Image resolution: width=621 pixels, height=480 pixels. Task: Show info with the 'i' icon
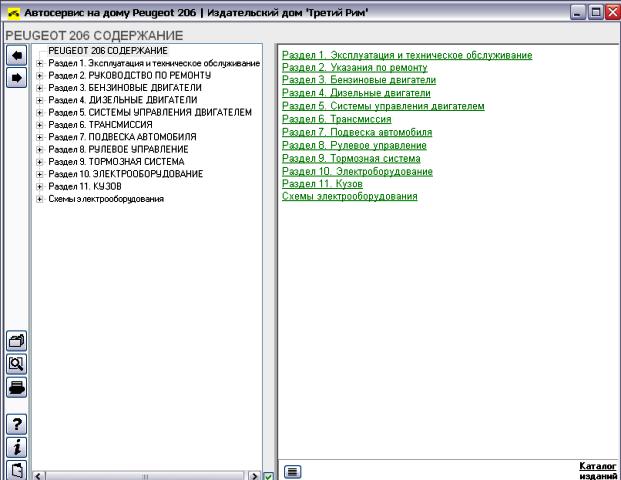[x=17, y=448]
